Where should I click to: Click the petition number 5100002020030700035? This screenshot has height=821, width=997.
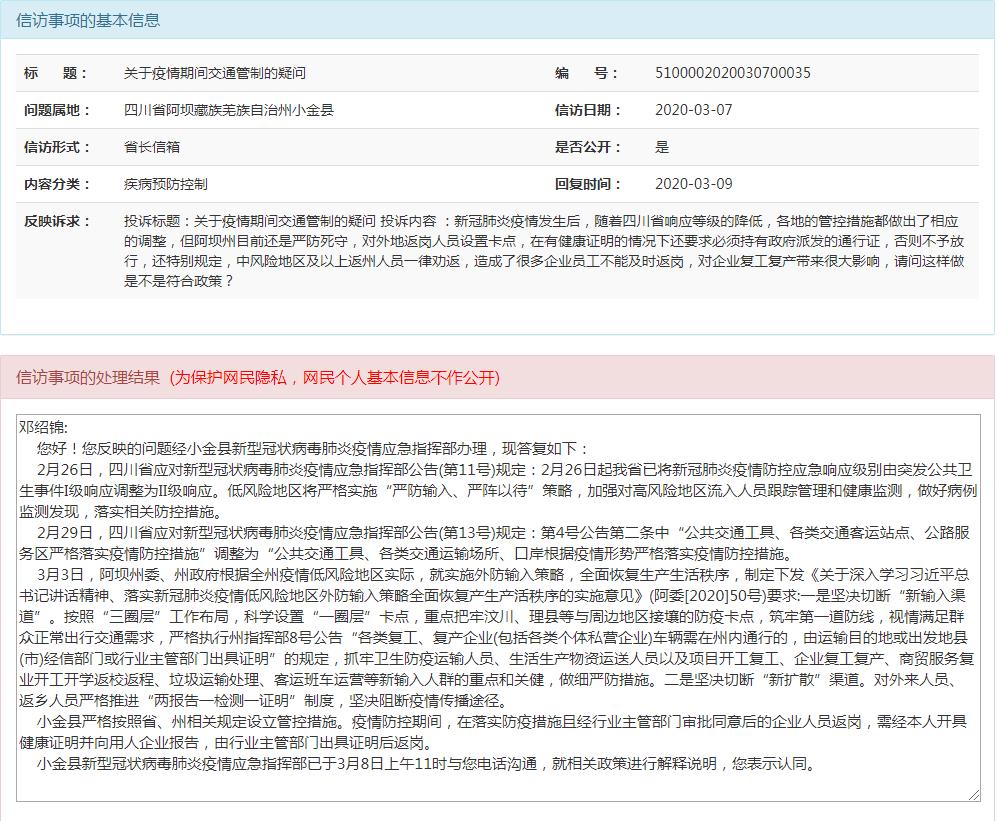click(x=732, y=73)
